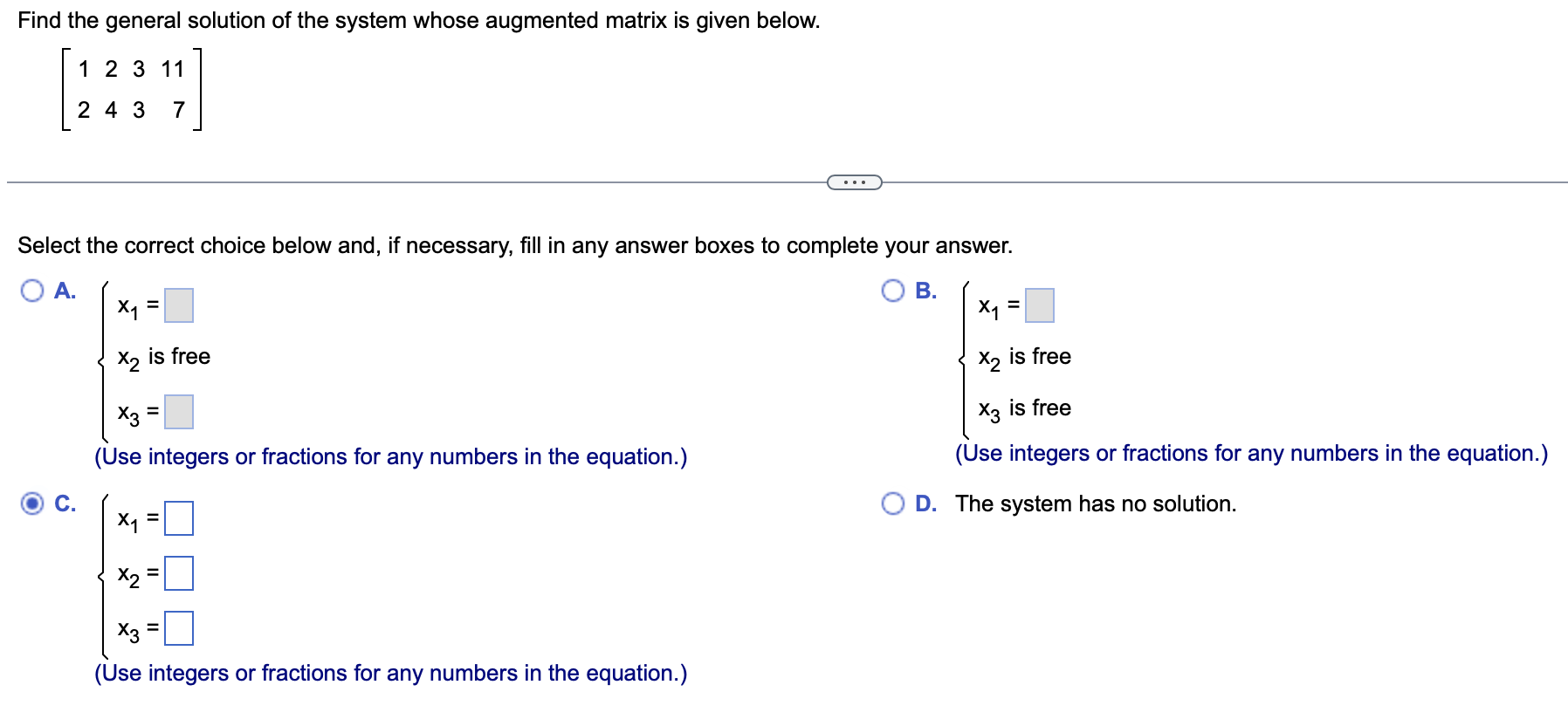
Task: Click the x3 answer box in choice A
Action: tap(178, 411)
